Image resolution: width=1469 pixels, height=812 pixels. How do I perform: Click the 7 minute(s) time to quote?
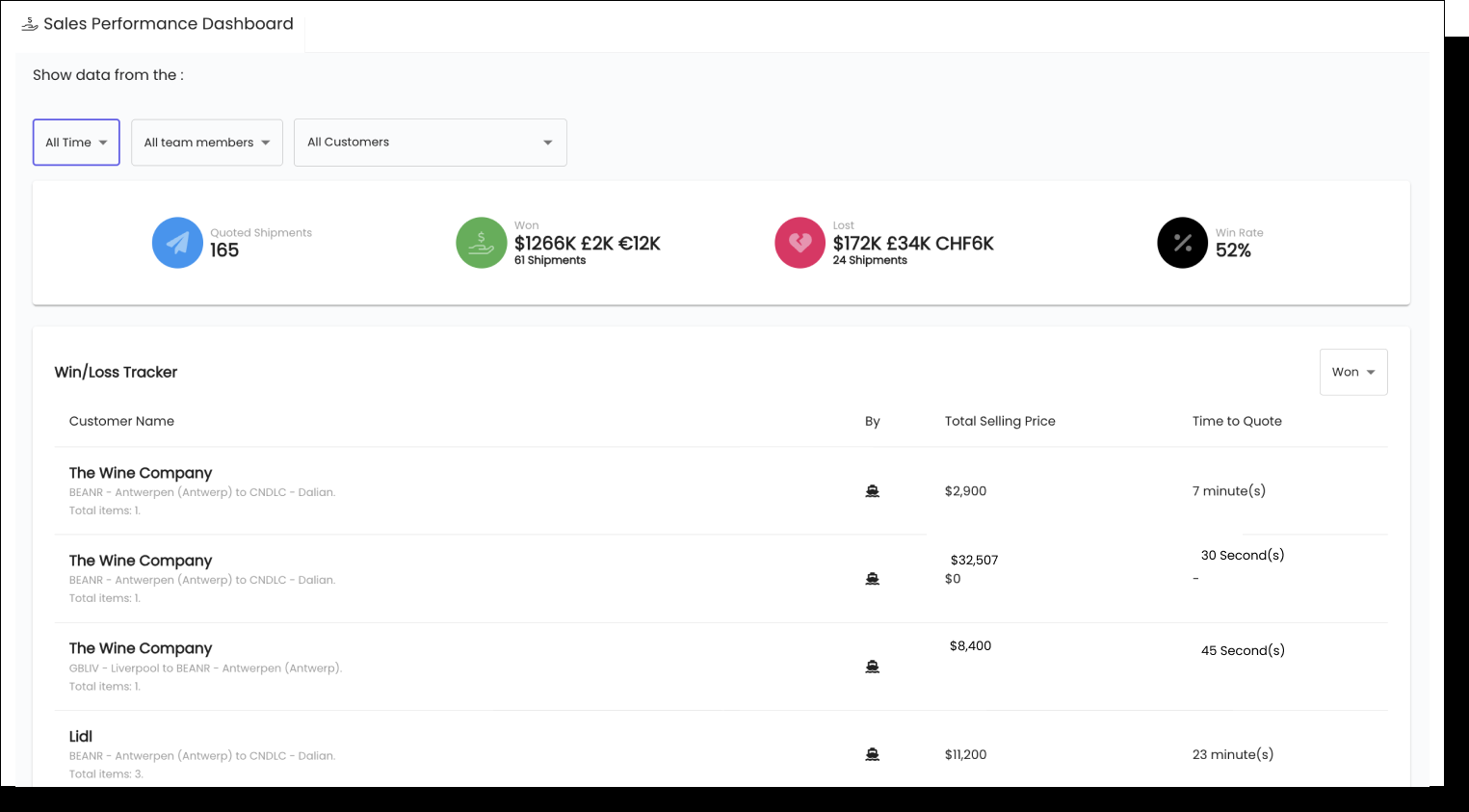(1229, 491)
